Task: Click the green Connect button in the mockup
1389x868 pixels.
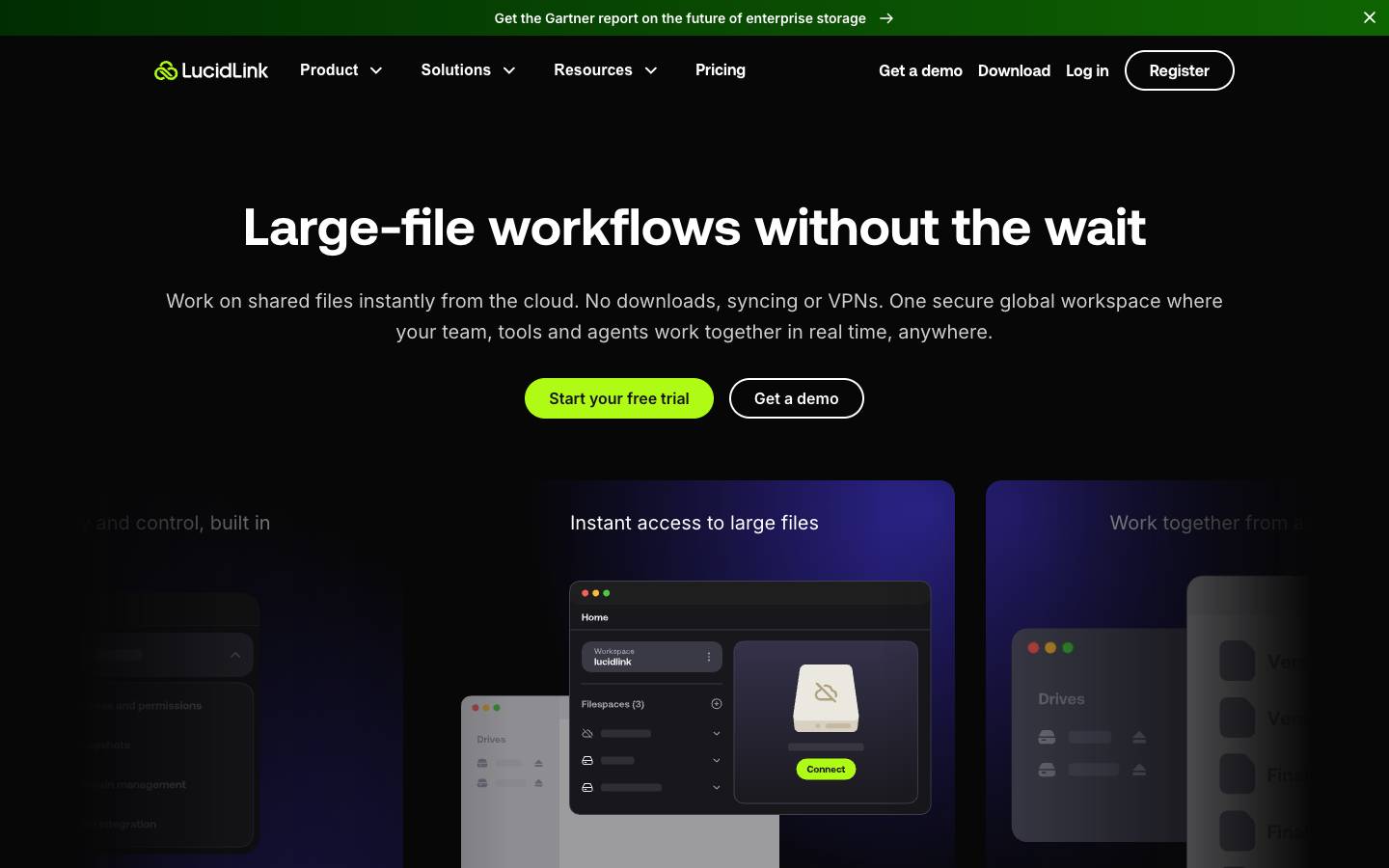Action: (826, 769)
